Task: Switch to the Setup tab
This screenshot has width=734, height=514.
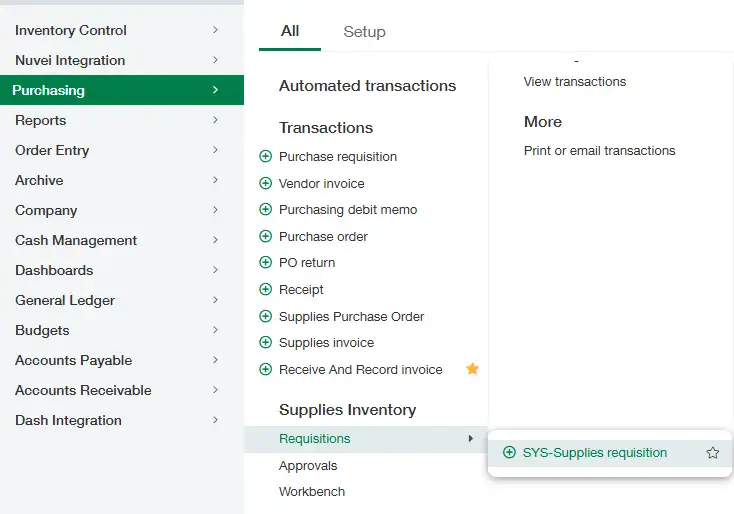Action: [x=364, y=32]
